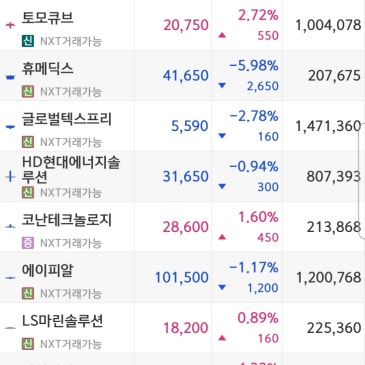Click the candlestick icon beside 글로벌텍스프리

(x=10, y=127)
